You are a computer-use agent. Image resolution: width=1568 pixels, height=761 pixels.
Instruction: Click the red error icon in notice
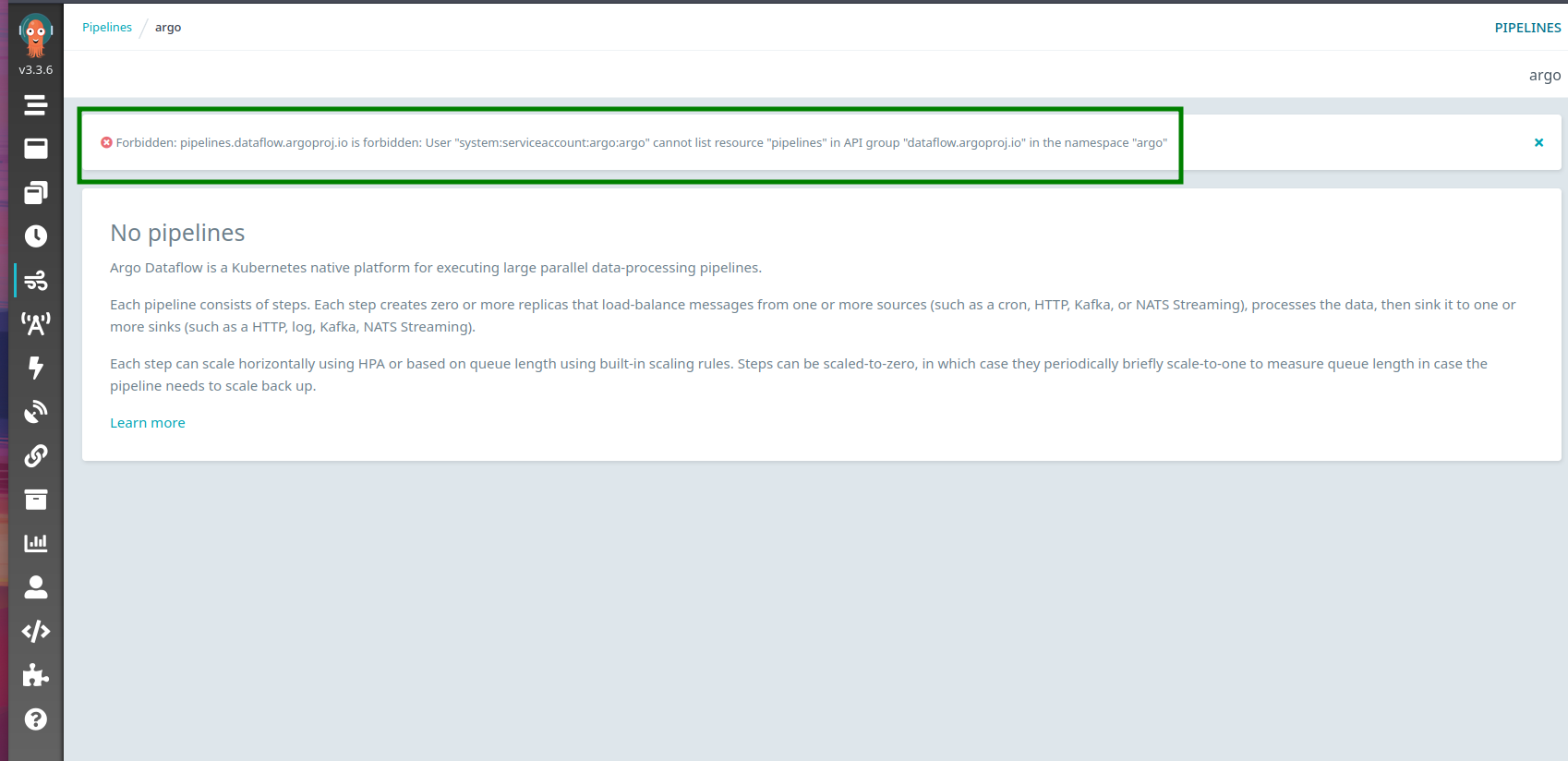pos(106,142)
